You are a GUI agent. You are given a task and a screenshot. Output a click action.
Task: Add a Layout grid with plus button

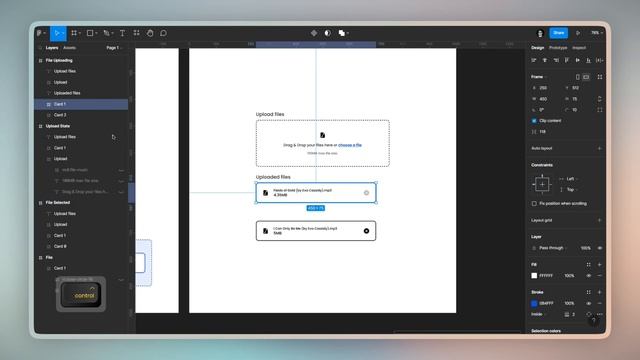[x=600, y=220]
